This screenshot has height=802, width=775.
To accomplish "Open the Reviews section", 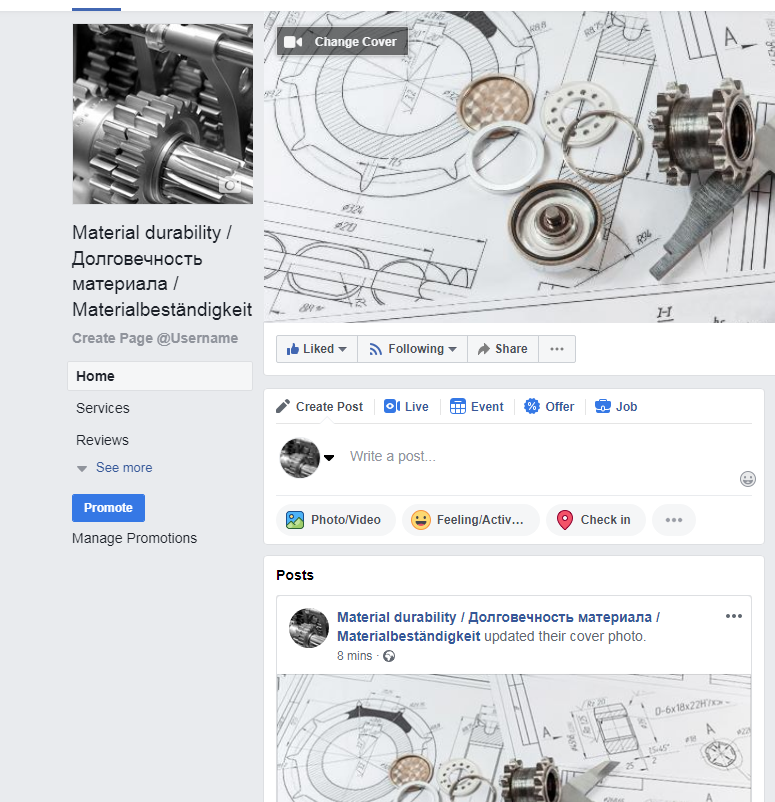I will coord(102,440).
